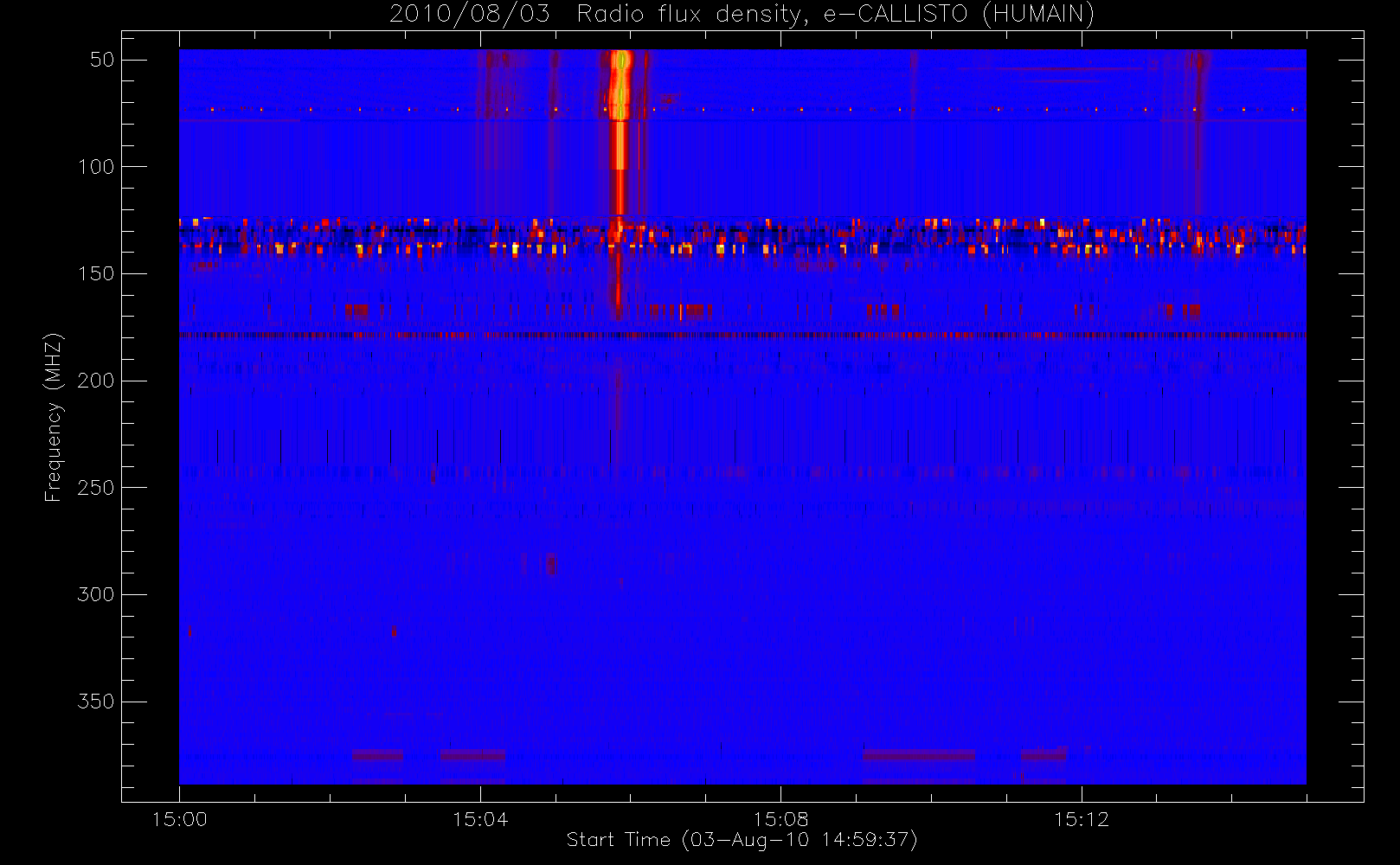Click the bright solar burst near 50 MHz

tap(620, 85)
